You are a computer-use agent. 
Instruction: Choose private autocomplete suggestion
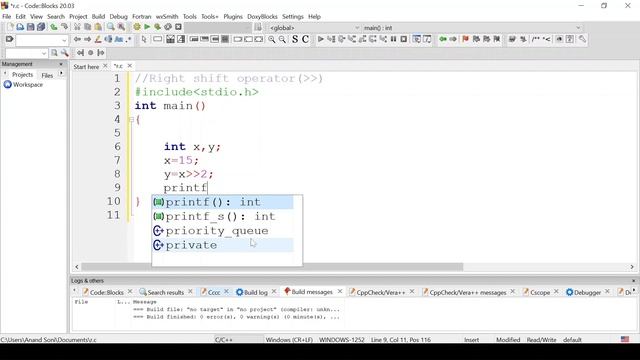point(223,245)
